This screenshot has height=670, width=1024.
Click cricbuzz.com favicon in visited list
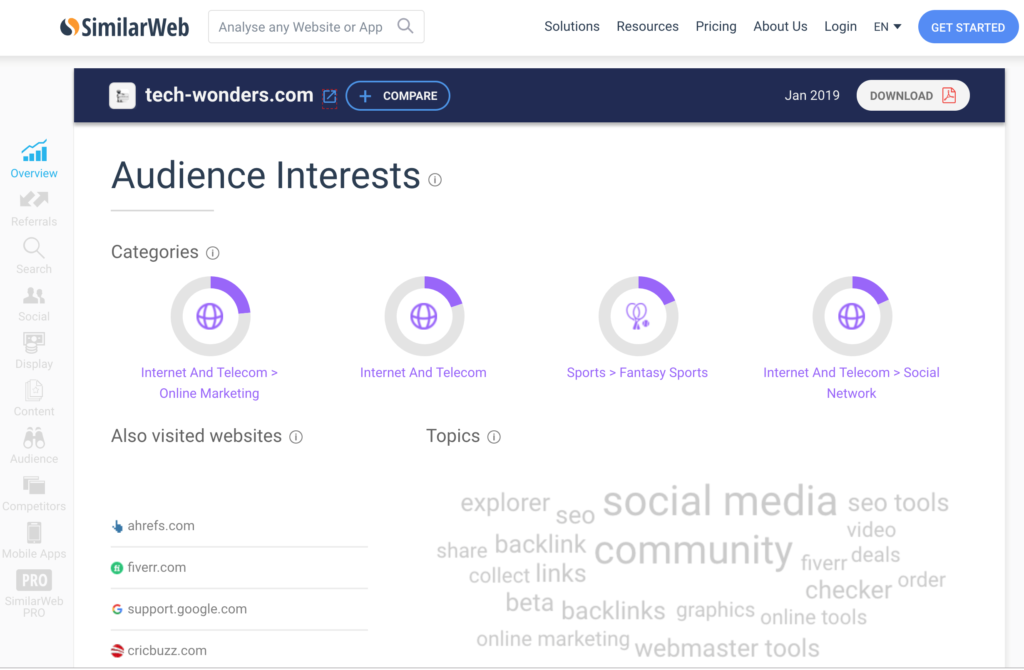[x=117, y=651]
